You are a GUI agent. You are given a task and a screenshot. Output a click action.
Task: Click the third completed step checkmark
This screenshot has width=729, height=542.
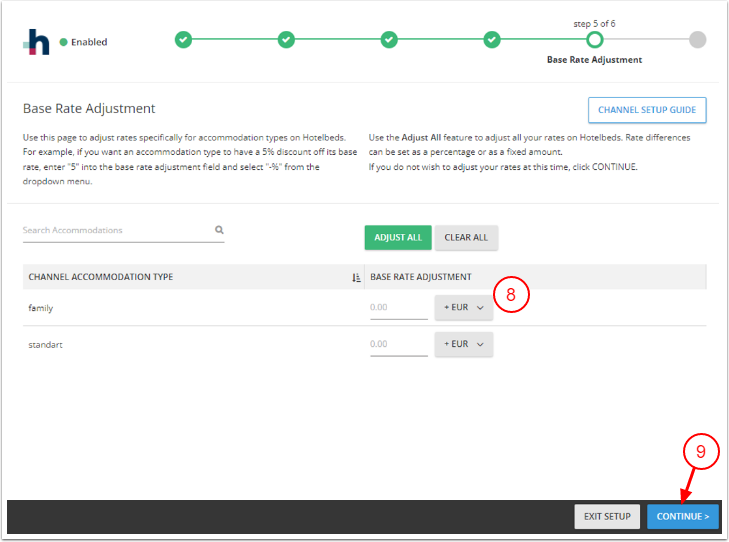point(389,40)
